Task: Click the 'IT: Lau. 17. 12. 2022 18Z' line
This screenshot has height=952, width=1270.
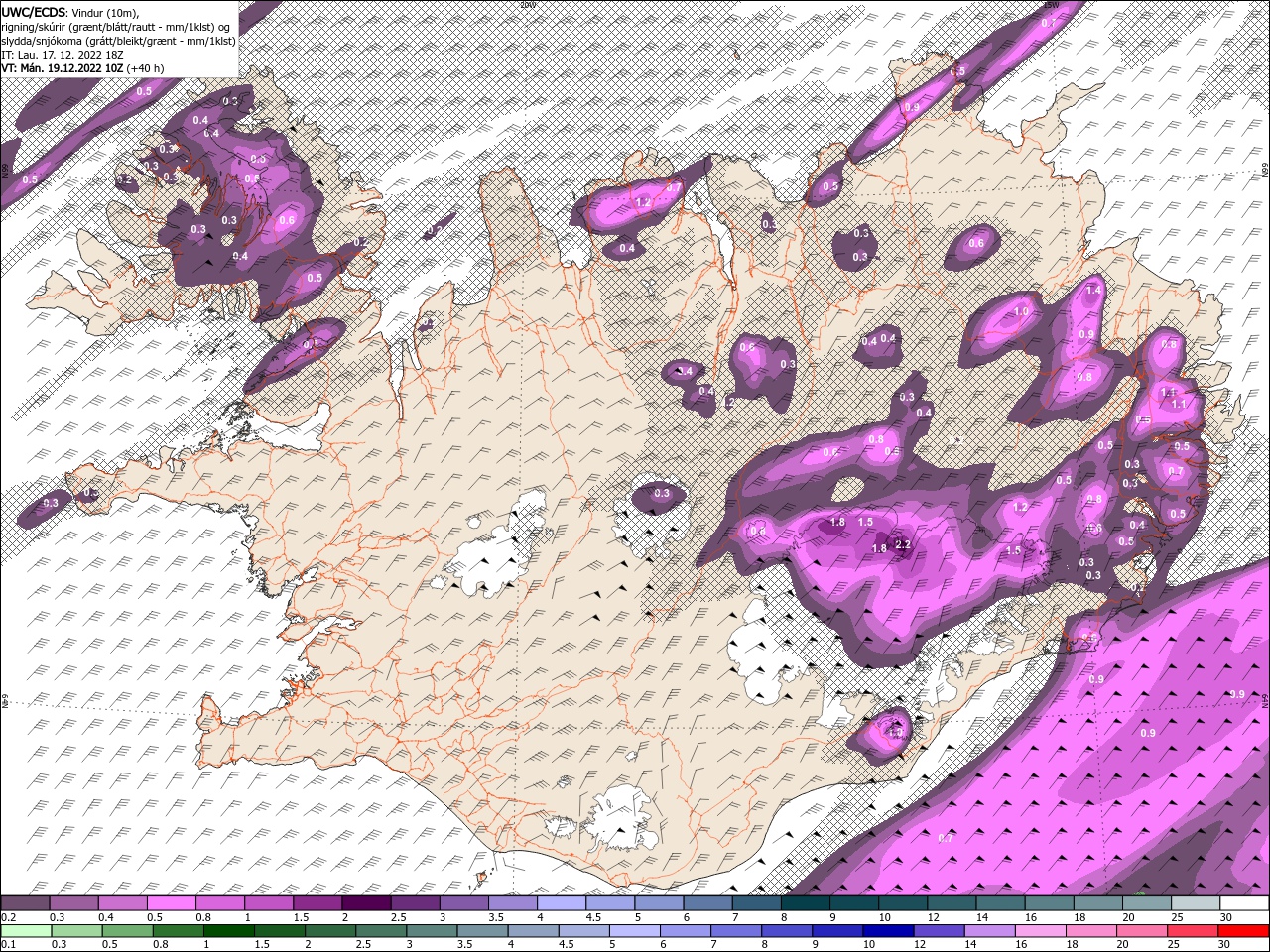Action: [x=62, y=55]
